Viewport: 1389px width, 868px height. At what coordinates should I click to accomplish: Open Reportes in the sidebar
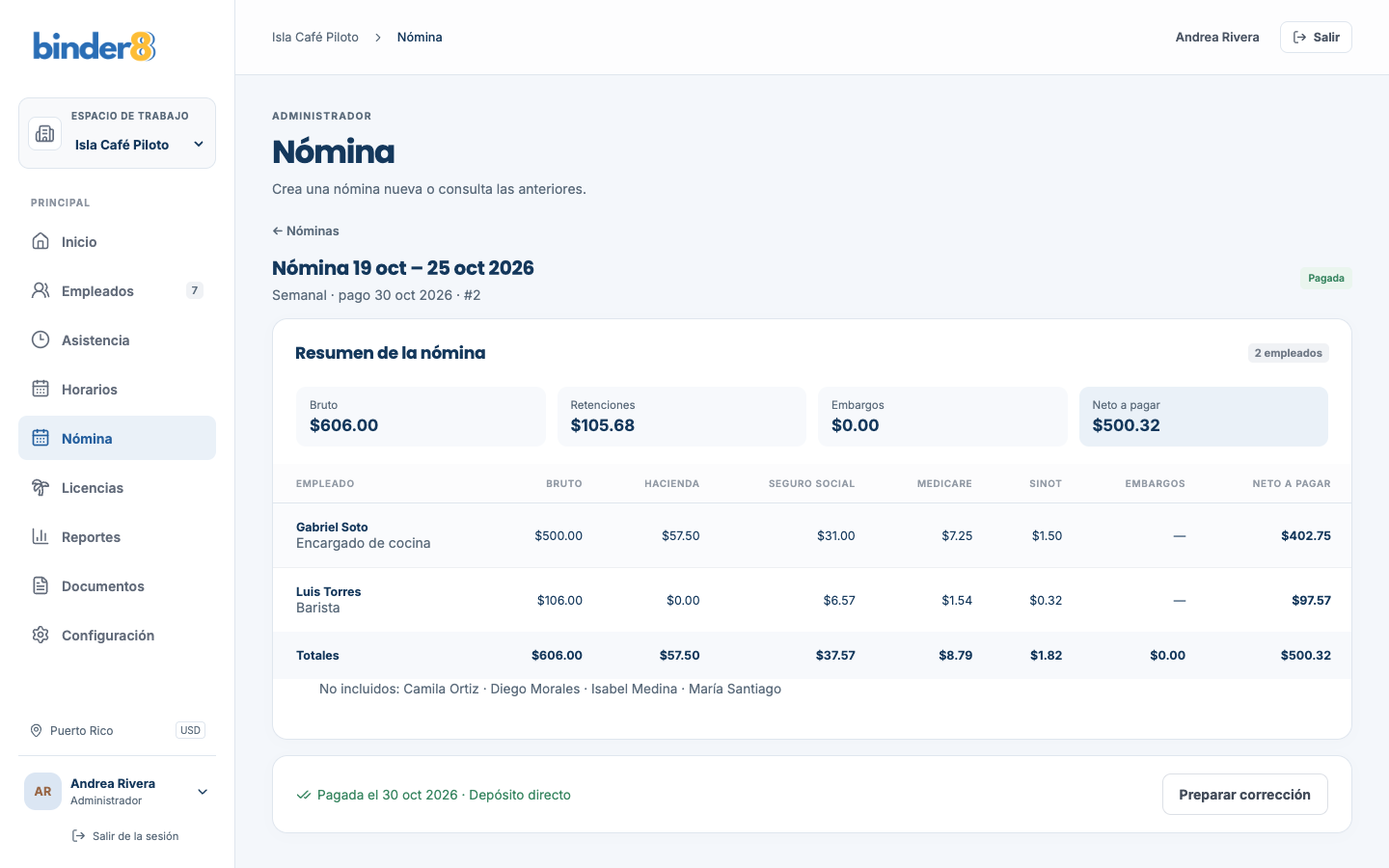(x=117, y=536)
